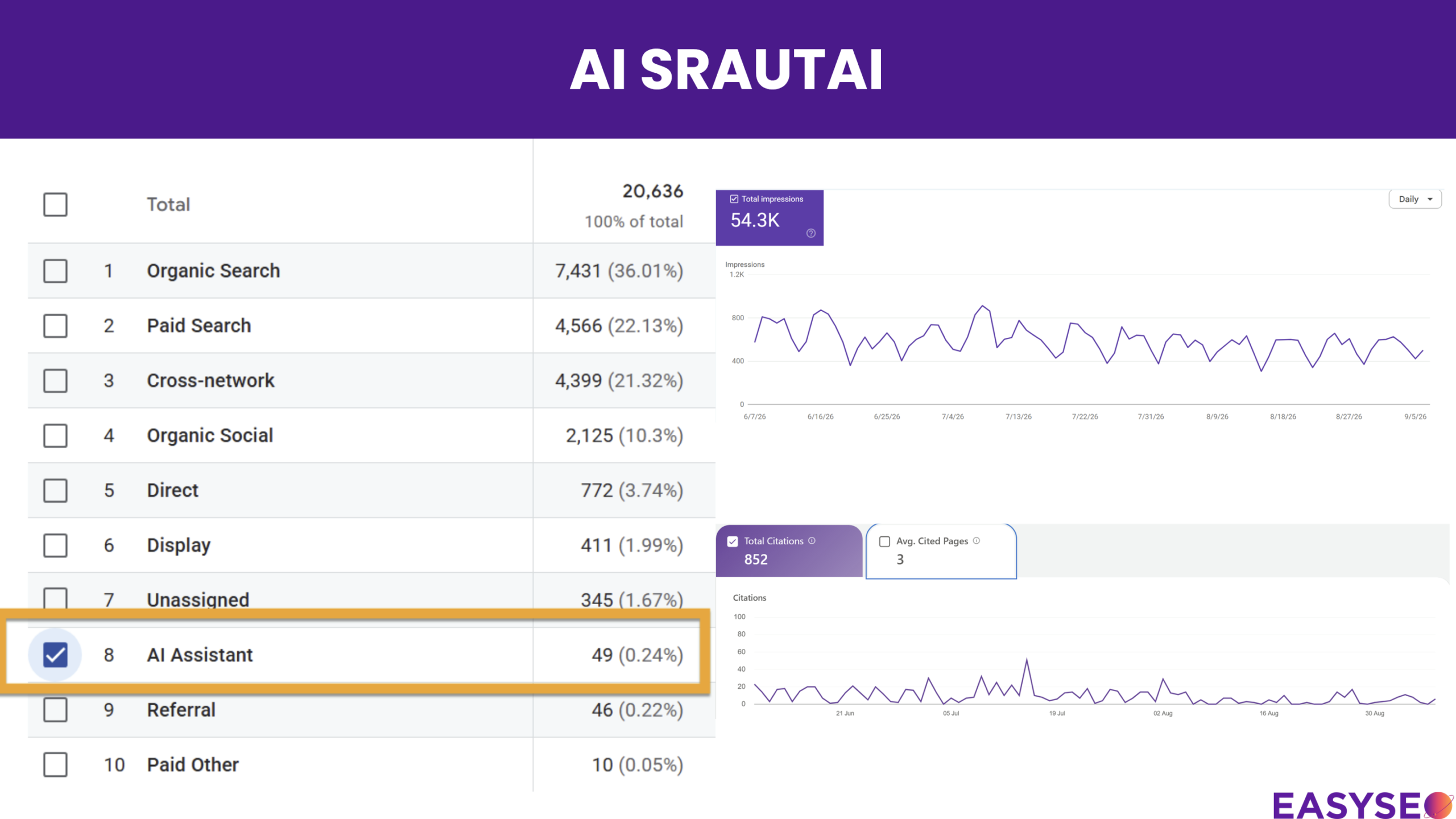
Task: Click info icon next to Avg. Cited Pages
Action: pyautogui.click(x=976, y=540)
